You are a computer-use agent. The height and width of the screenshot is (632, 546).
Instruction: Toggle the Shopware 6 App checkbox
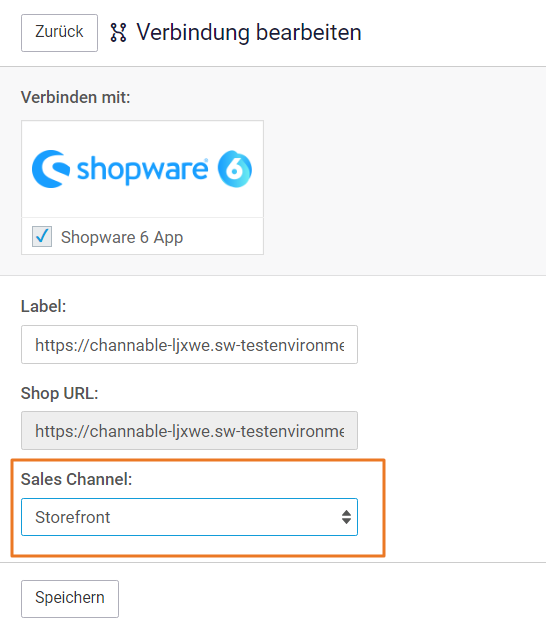42,237
